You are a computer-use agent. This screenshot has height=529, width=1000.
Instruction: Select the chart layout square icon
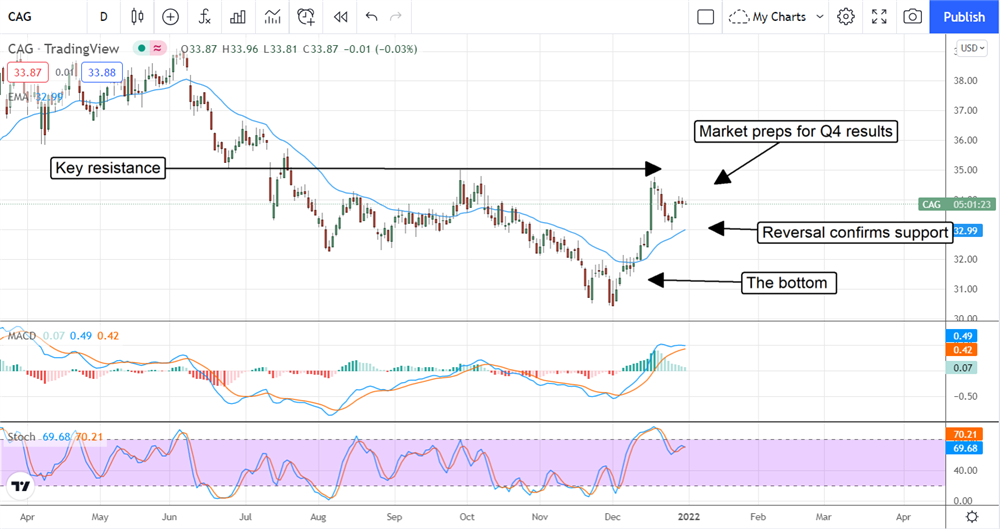click(705, 17)
